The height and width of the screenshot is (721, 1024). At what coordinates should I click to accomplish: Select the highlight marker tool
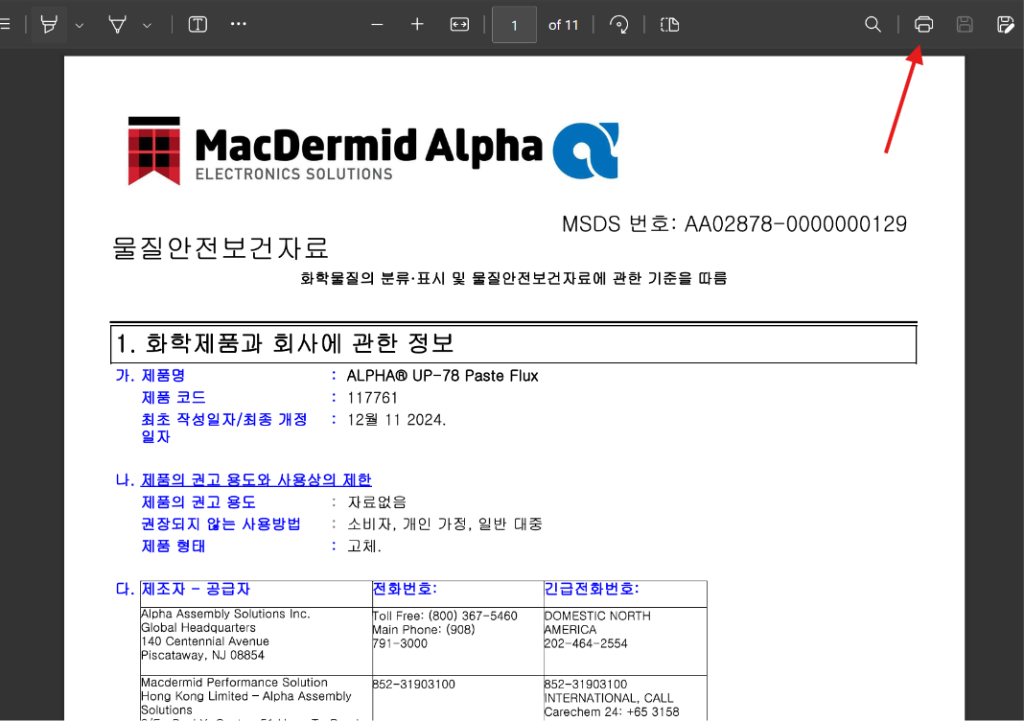49,25
